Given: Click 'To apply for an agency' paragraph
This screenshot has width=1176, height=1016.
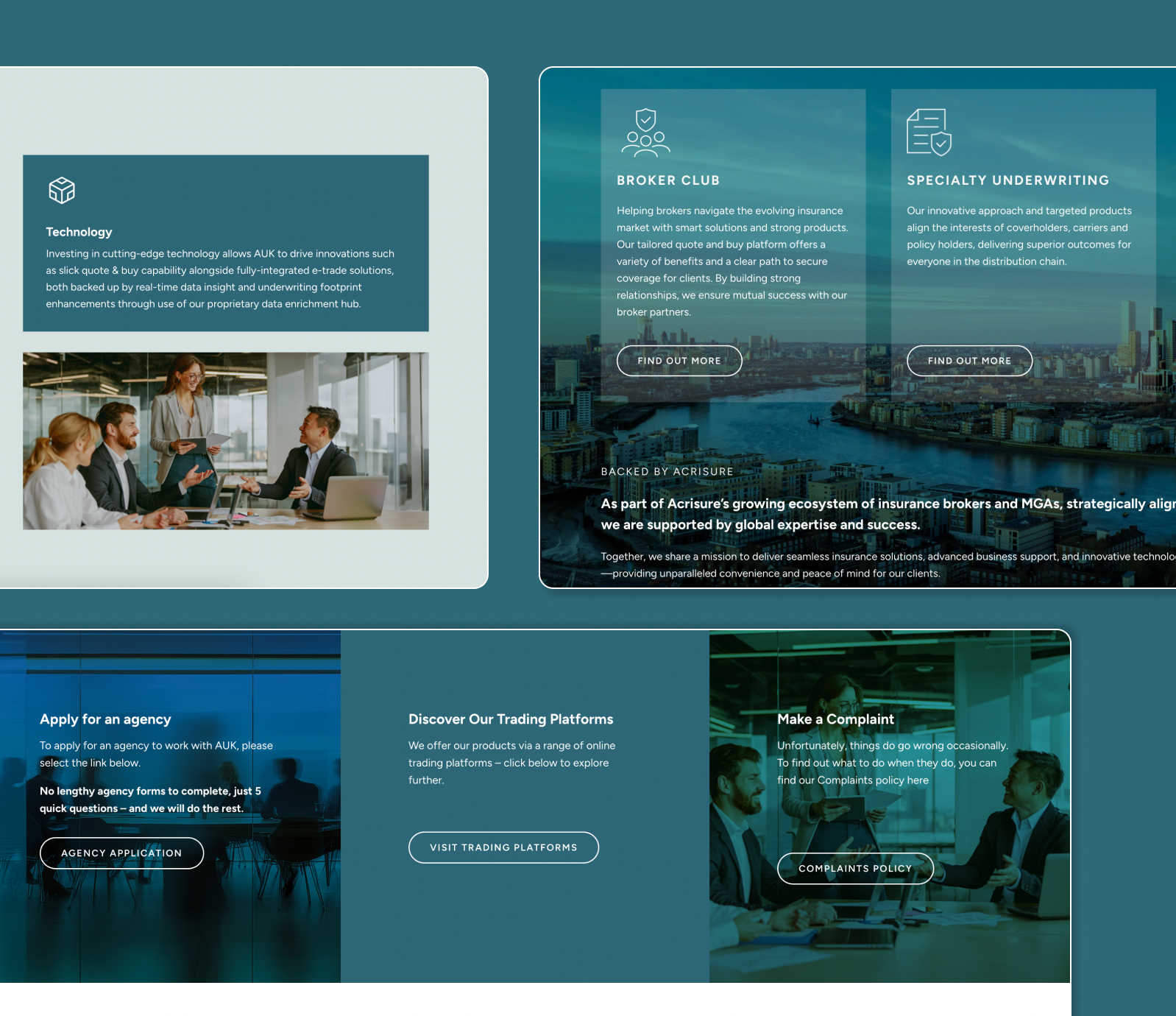Looking at the screenshot, I should click(x=156, y=755).
